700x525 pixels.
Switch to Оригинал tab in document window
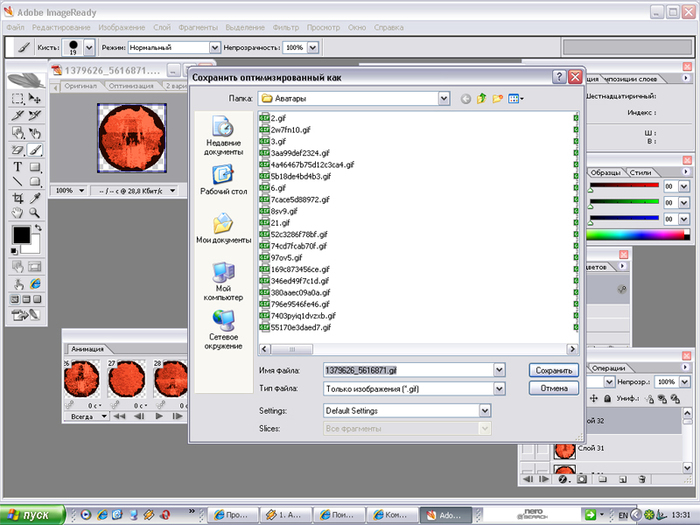point(80,86)
